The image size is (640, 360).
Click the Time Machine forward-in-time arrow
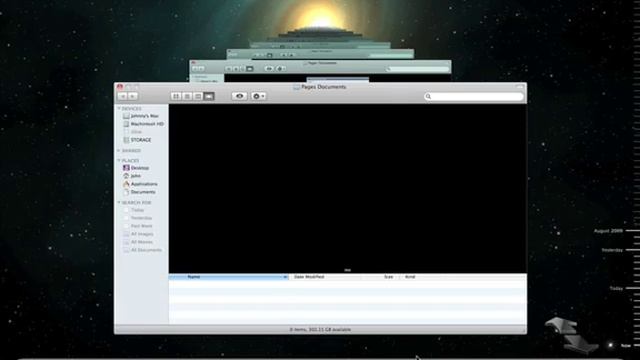(x=582, y=344)
